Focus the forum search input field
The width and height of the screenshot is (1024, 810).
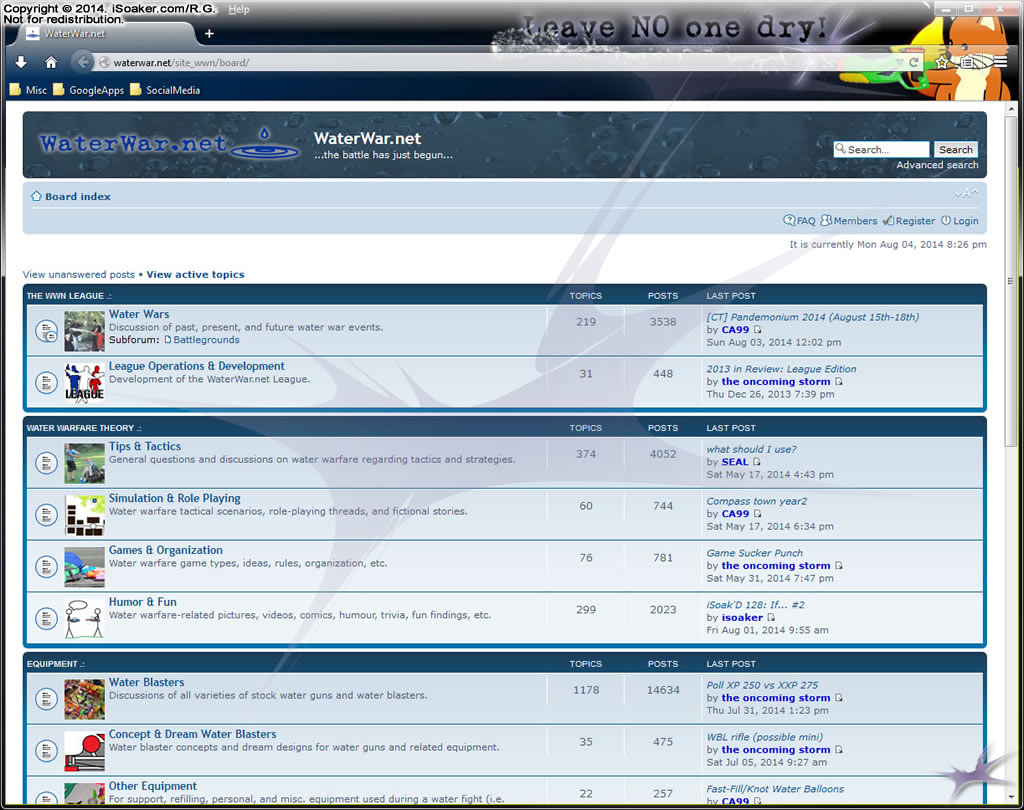point(882,150)
